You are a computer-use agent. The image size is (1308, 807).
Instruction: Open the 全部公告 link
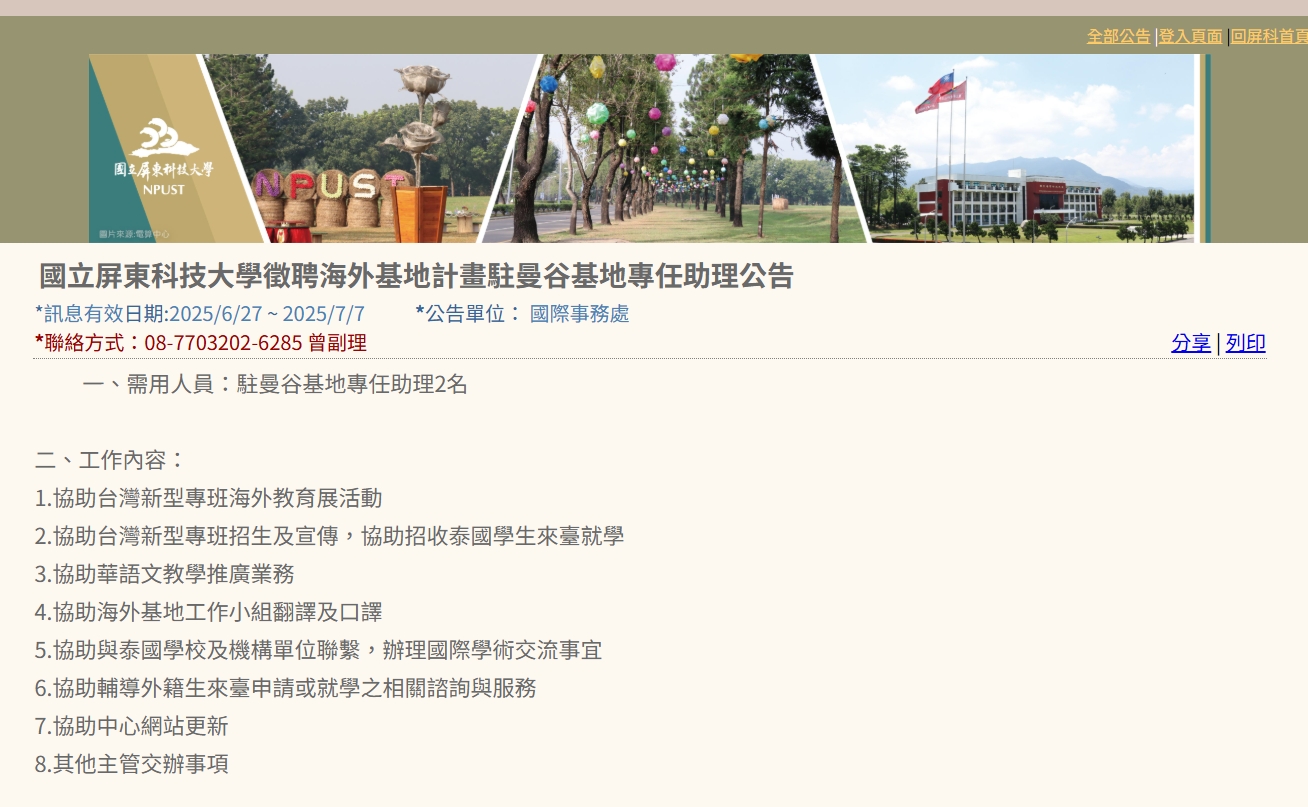pyautogui.click(x=1118, y=36)
